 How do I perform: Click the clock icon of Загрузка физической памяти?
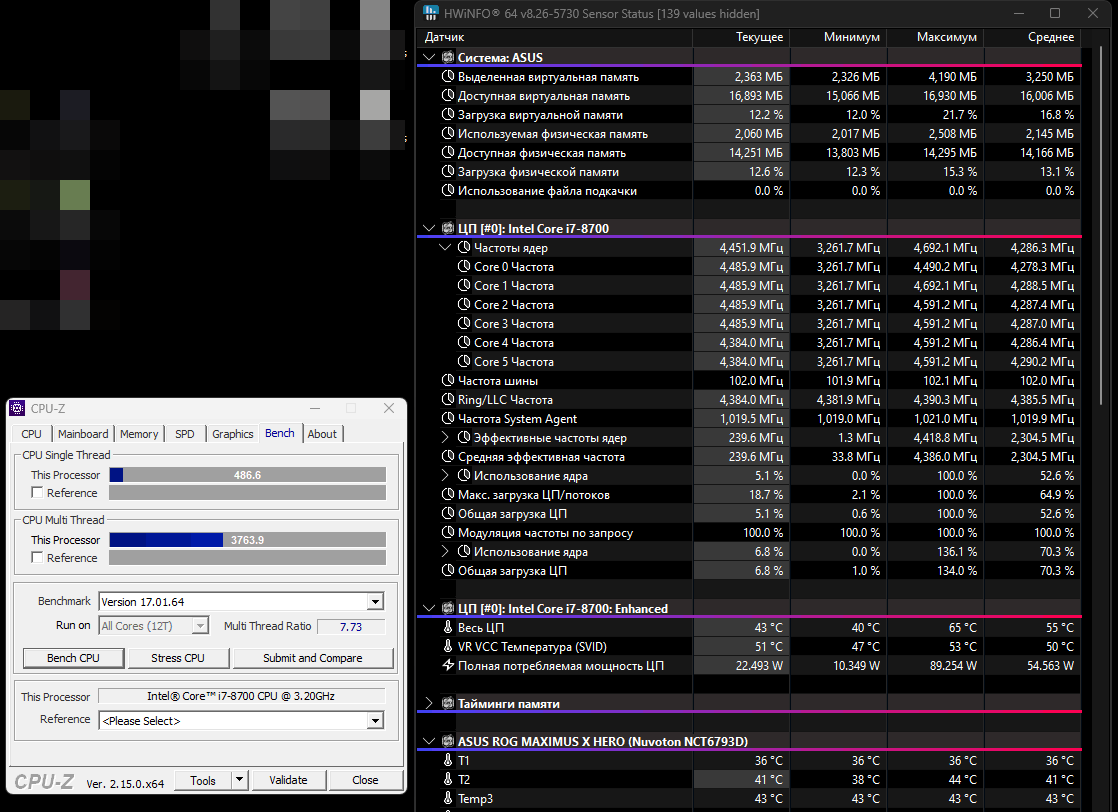448,171
